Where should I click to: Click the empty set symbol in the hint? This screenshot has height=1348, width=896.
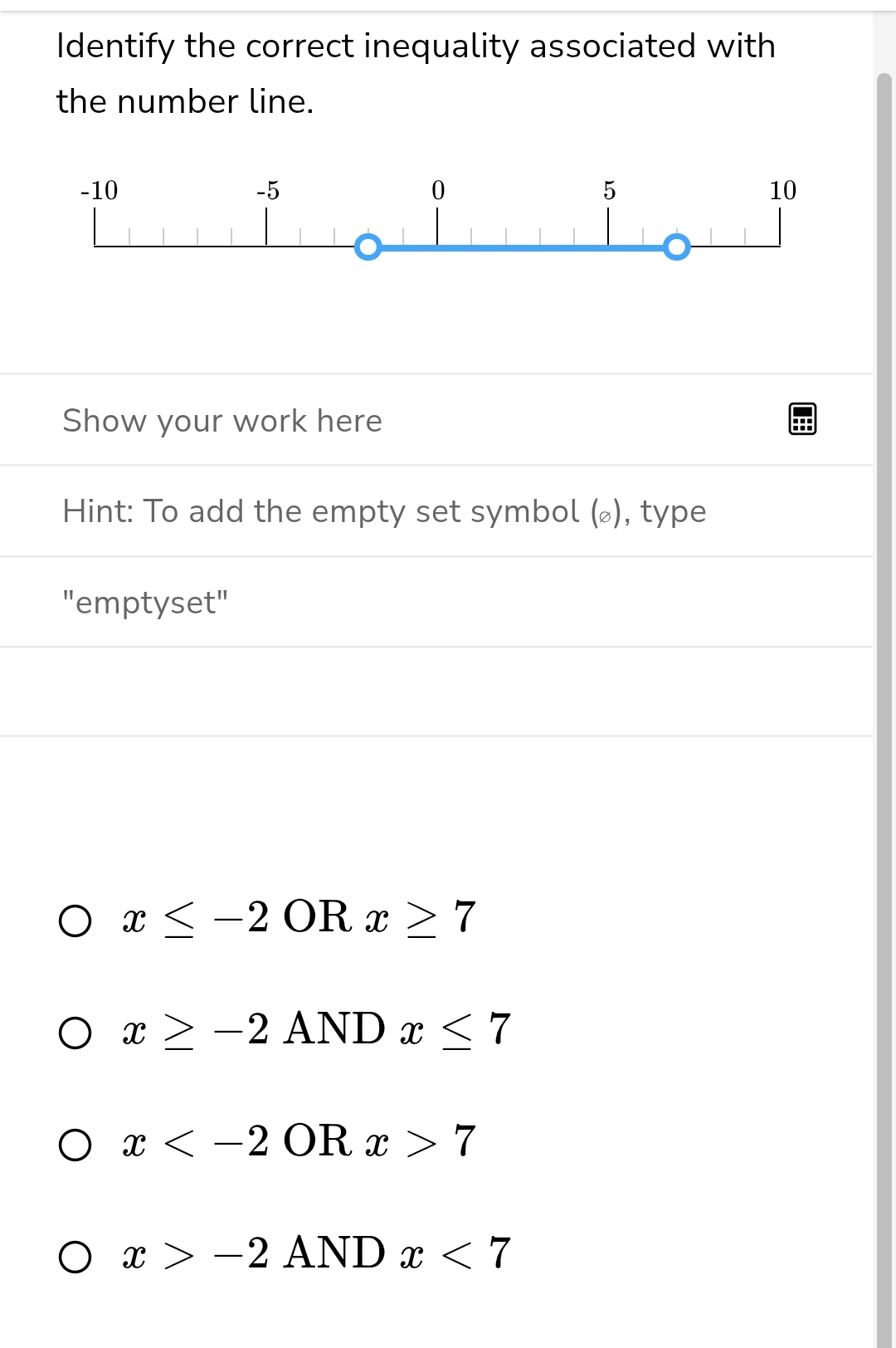[x=605, y=516]
